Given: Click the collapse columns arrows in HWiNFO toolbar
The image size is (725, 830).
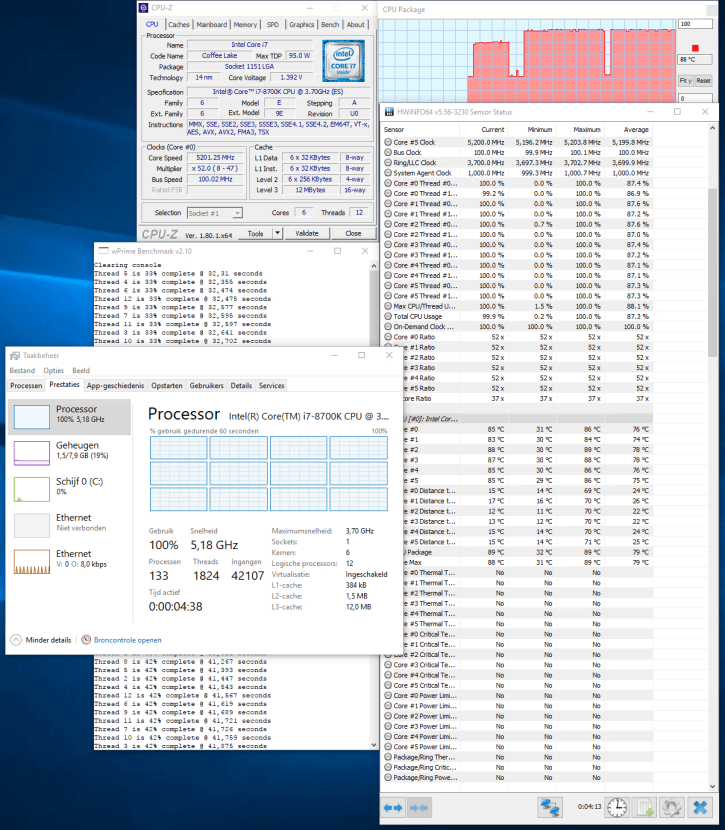Looking at the screenshot, I should (418, 808).
